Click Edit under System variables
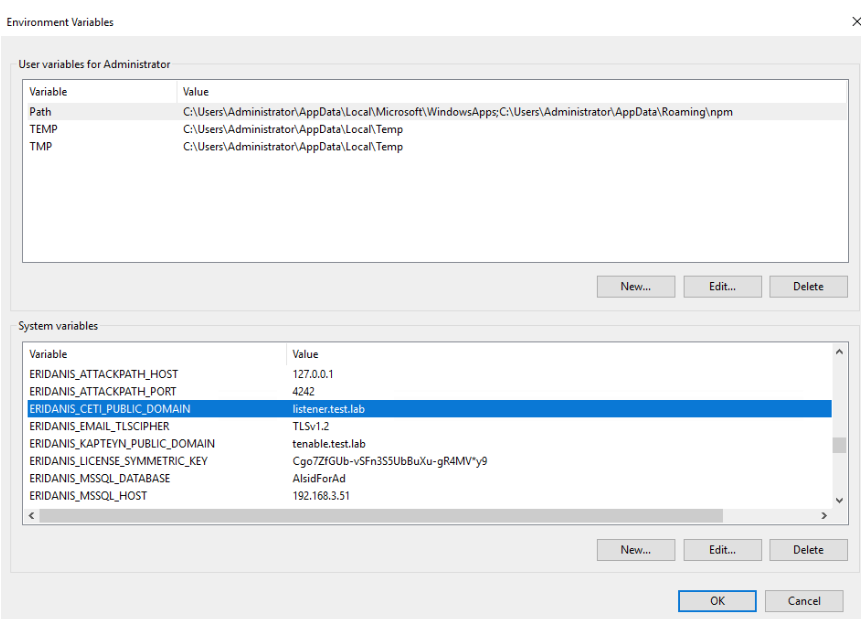This screenshot has width=861, height=619. click(722, 550)
